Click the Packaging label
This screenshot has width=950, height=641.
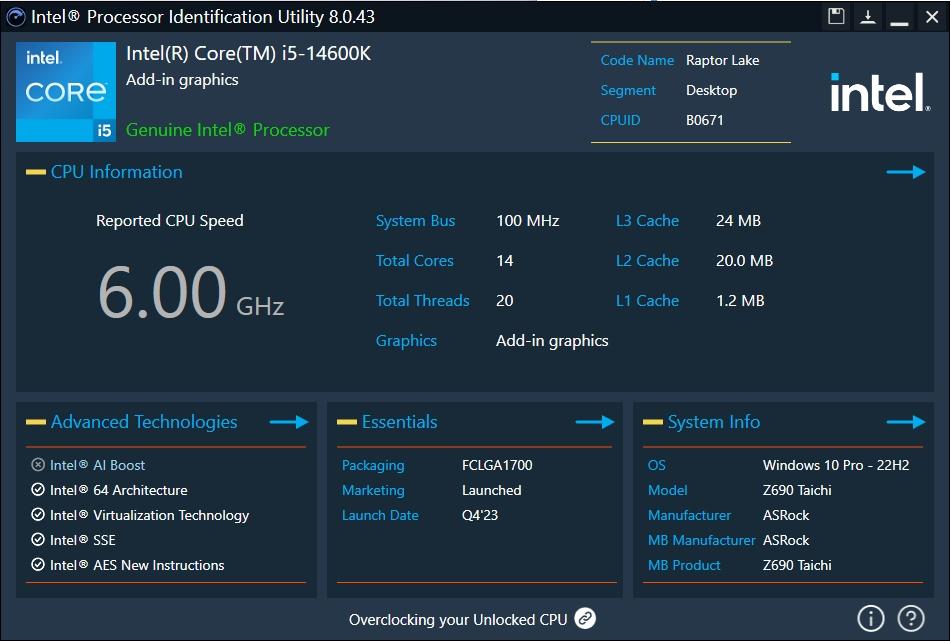click(x=373, y=465)
